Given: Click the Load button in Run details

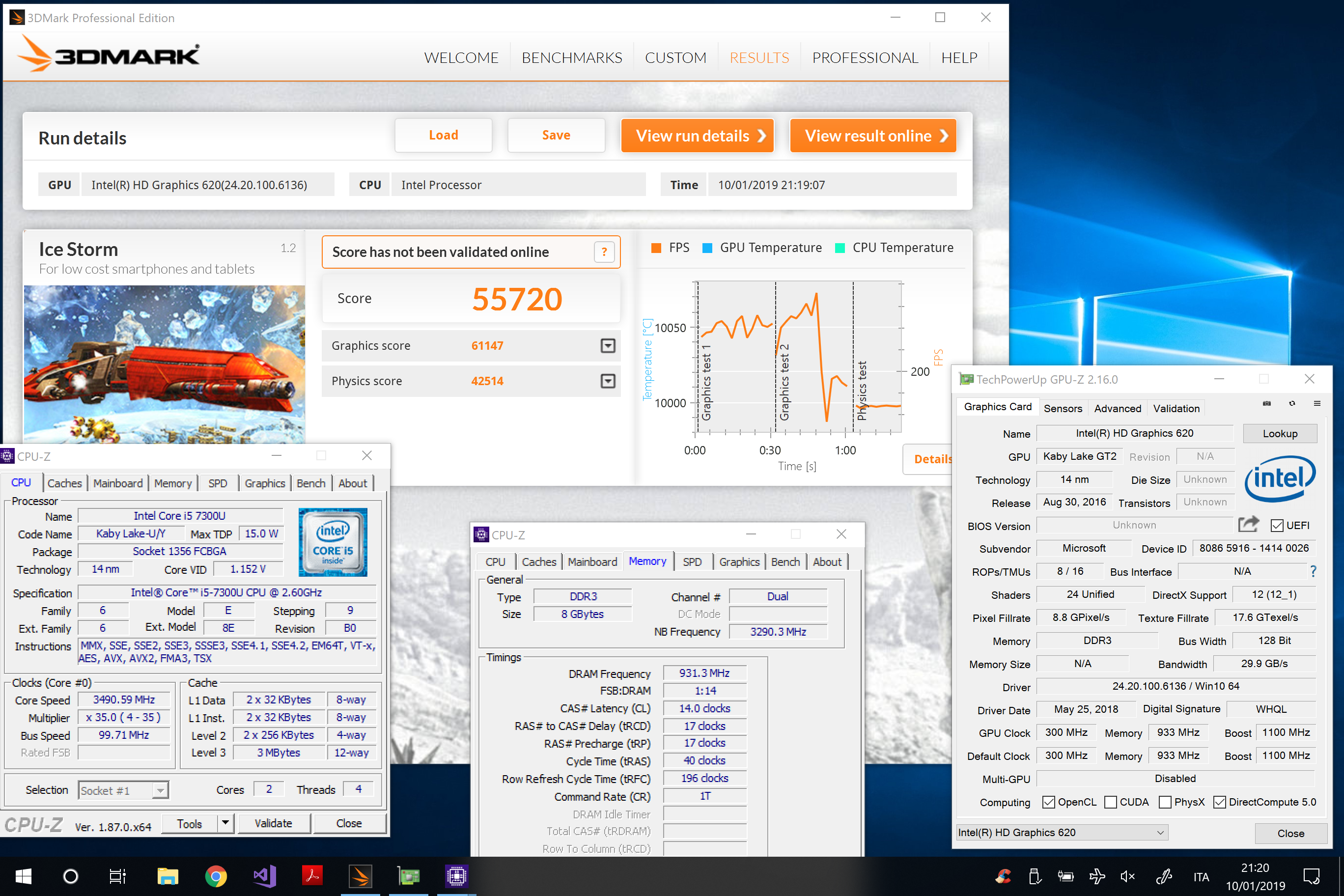Looking at the screenshot, I should point(443,135).
